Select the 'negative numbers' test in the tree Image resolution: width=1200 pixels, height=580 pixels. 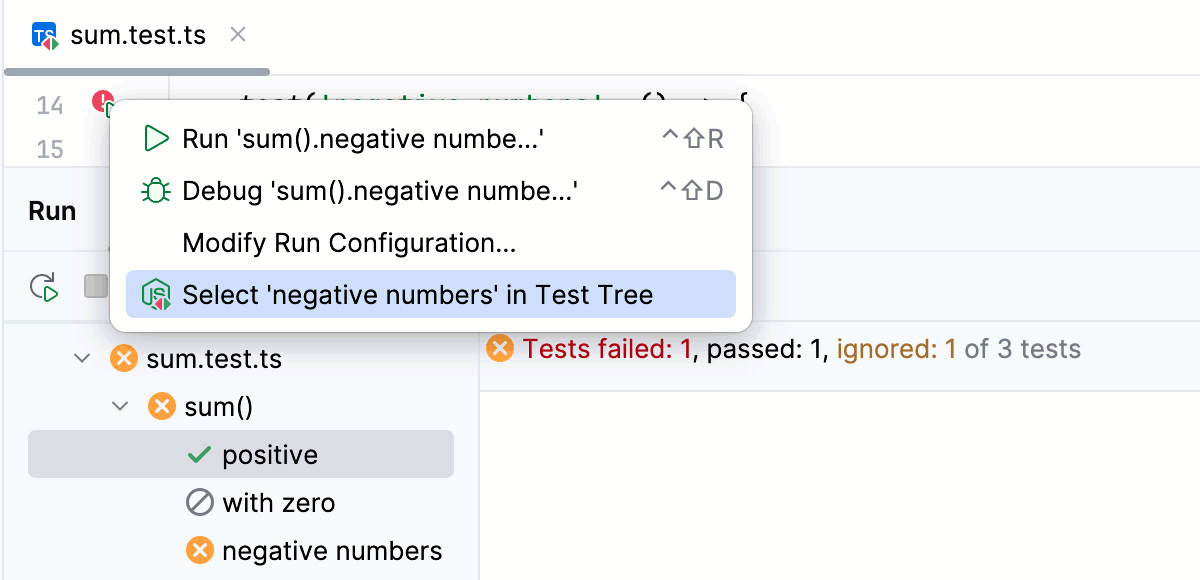(x=332, y=550)
